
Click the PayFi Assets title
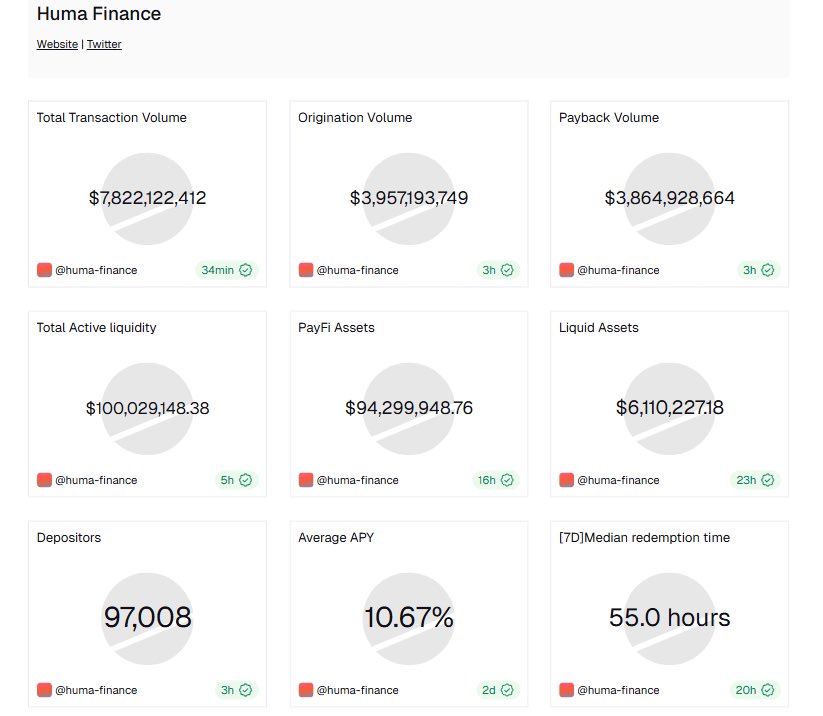pyautogui.click(x=336, y=328)
